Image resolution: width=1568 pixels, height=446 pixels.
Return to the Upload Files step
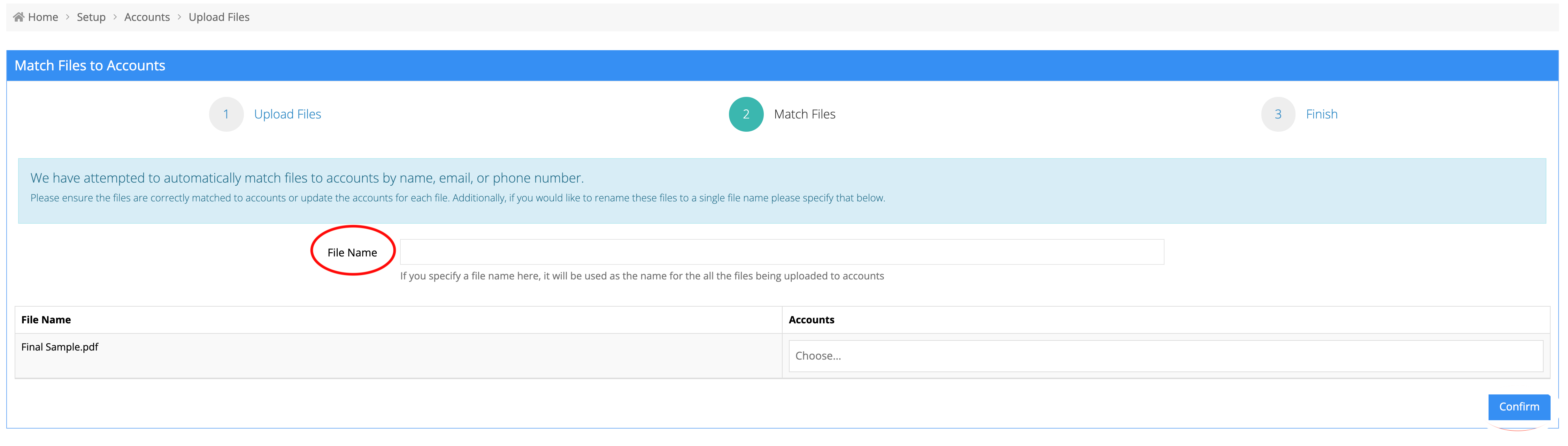(287, 114)
